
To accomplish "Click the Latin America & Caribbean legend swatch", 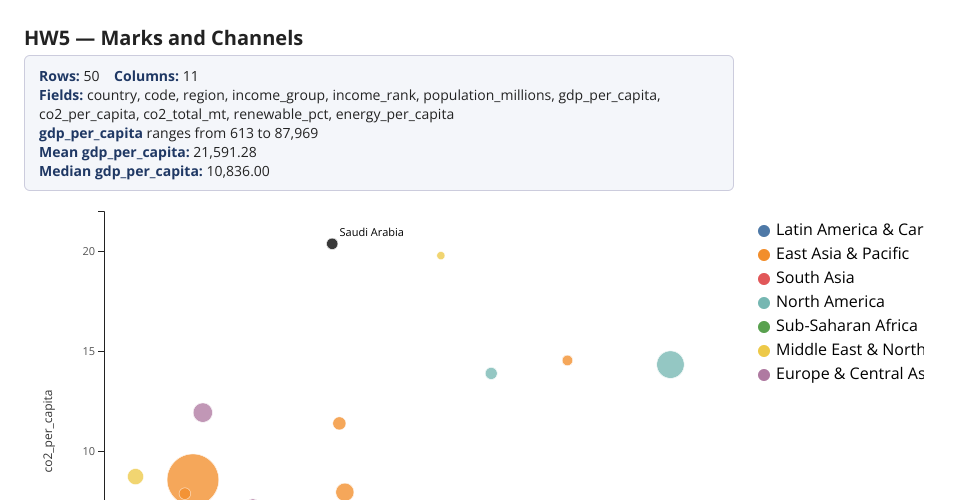I will 763,231.
